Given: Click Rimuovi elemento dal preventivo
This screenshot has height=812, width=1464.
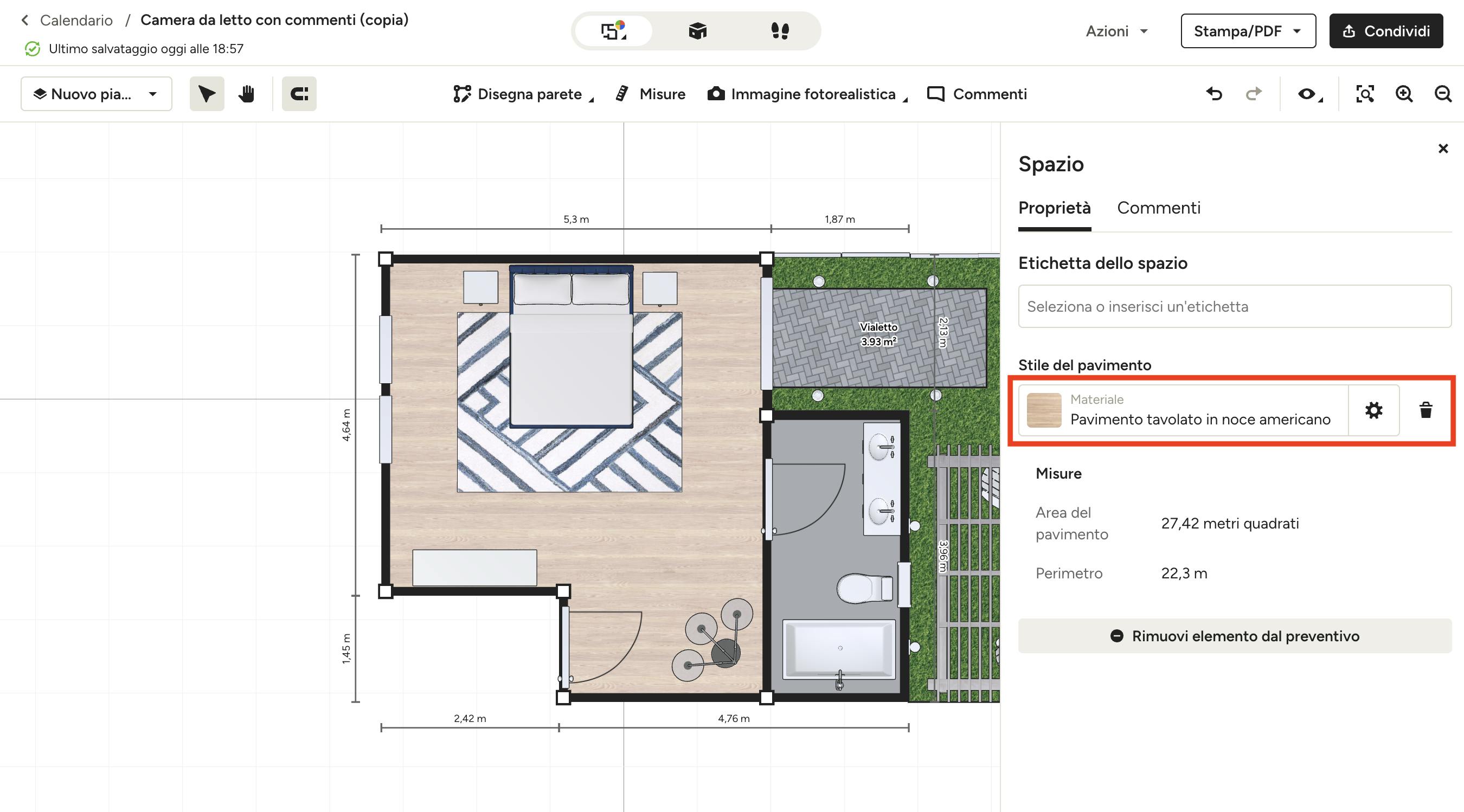Looking at the screenshot, I should pyautogui.click(x=1235, y=636).
